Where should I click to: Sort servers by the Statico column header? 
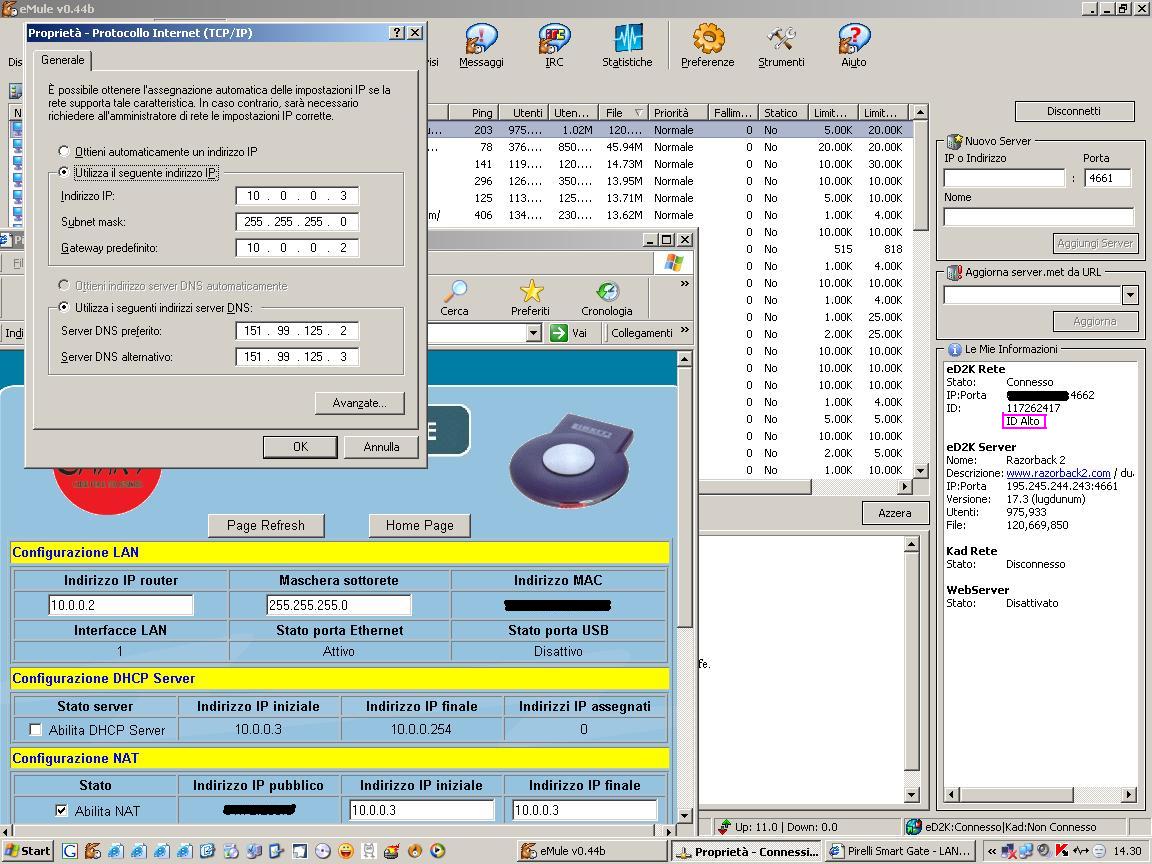pos(783,112)
